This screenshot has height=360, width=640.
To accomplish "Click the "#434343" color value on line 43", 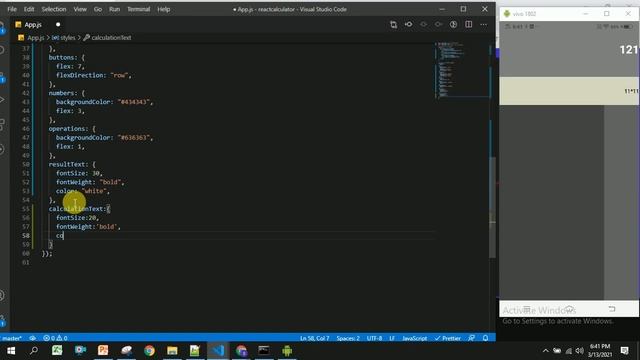I will pos(134,102).
